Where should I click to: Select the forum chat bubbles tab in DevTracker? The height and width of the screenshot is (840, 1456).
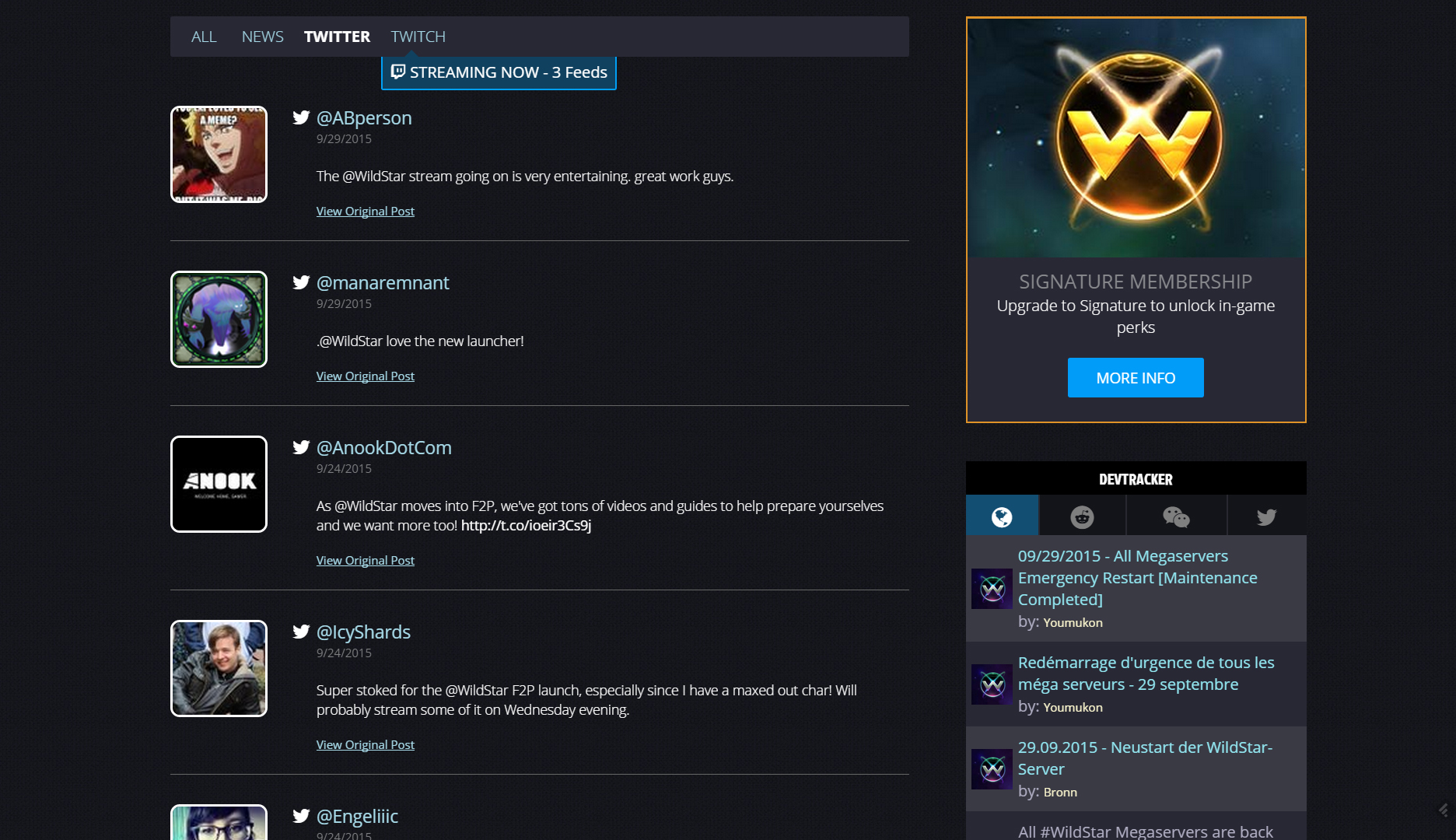pos(1176,516)
